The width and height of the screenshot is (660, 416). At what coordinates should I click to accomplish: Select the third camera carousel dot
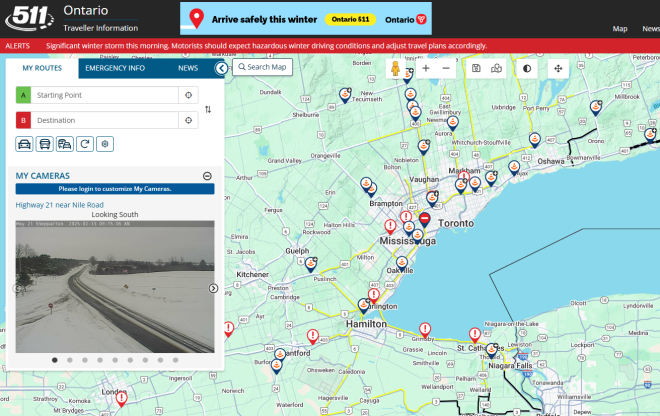[x=85, y=360]
